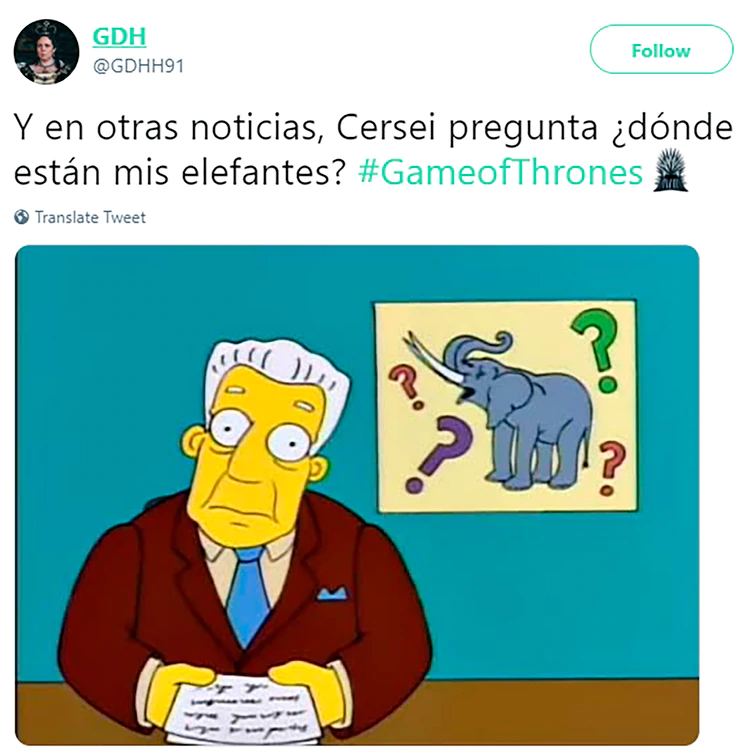750x754 pixels.
Task: Open the GDH profile avatar picture
Action: [x=46, y=51]
